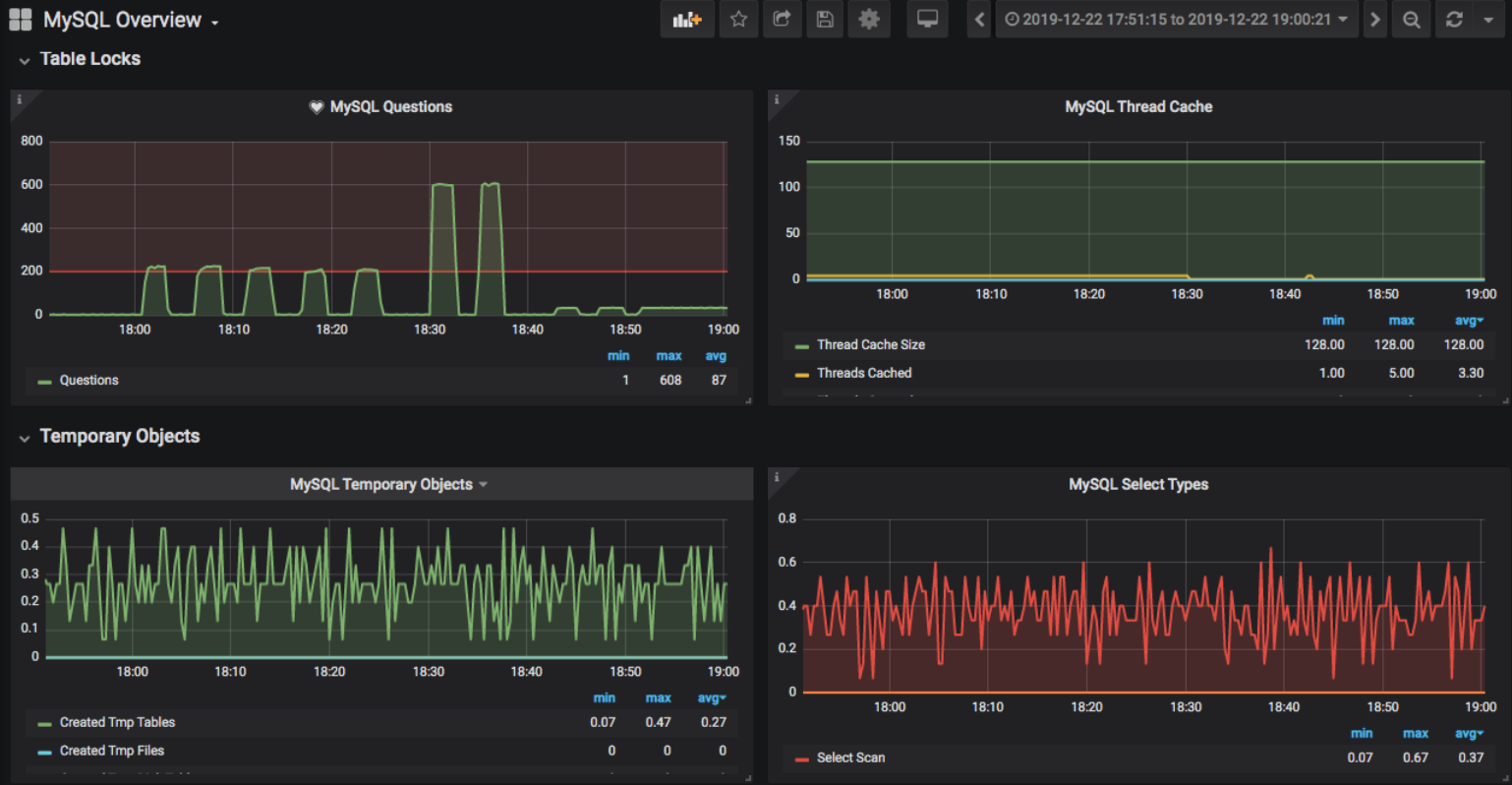Open the dashboard grid icon beside MySQL Overview
The image size is (1512, 785).
click(20, 20)
